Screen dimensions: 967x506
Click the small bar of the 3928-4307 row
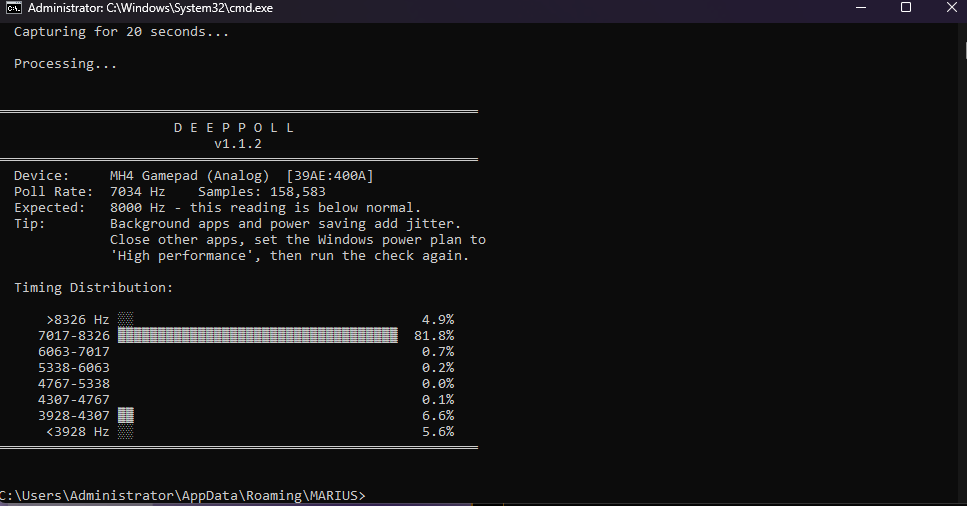click(126, 416)
